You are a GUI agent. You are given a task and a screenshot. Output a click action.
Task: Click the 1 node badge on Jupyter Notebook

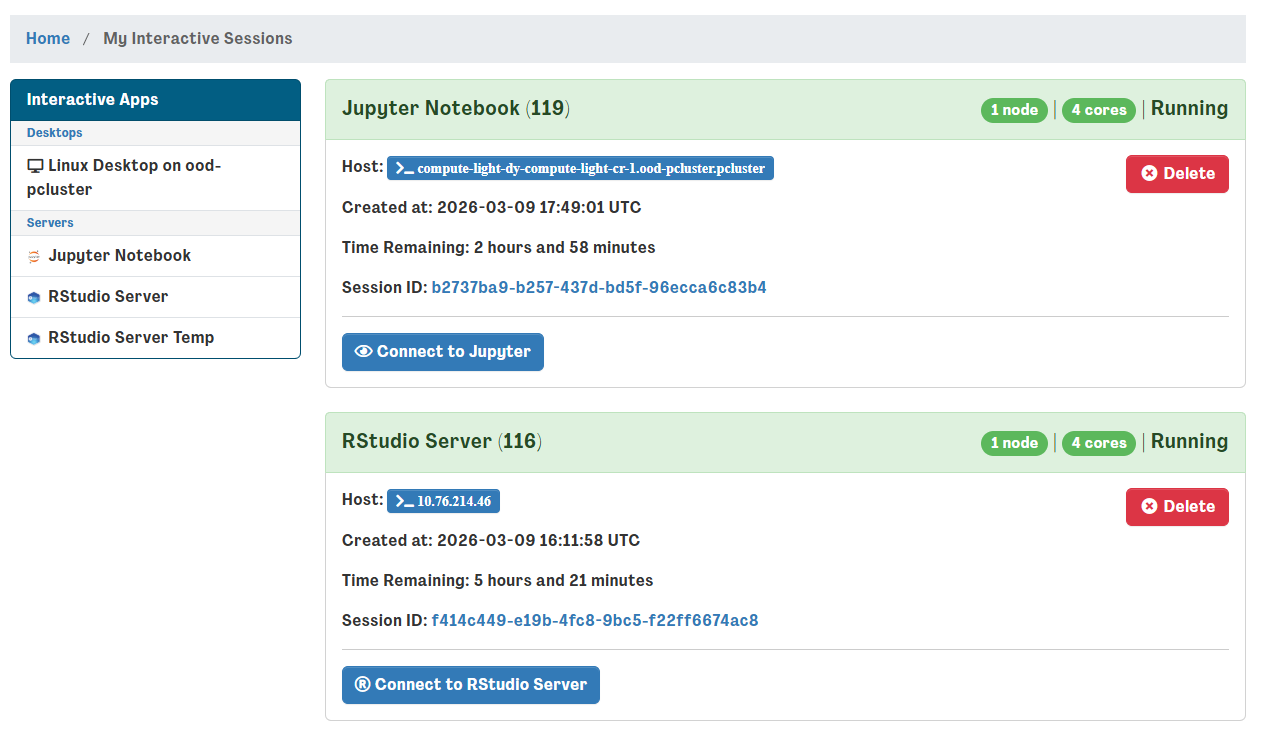coord(1014,110)
